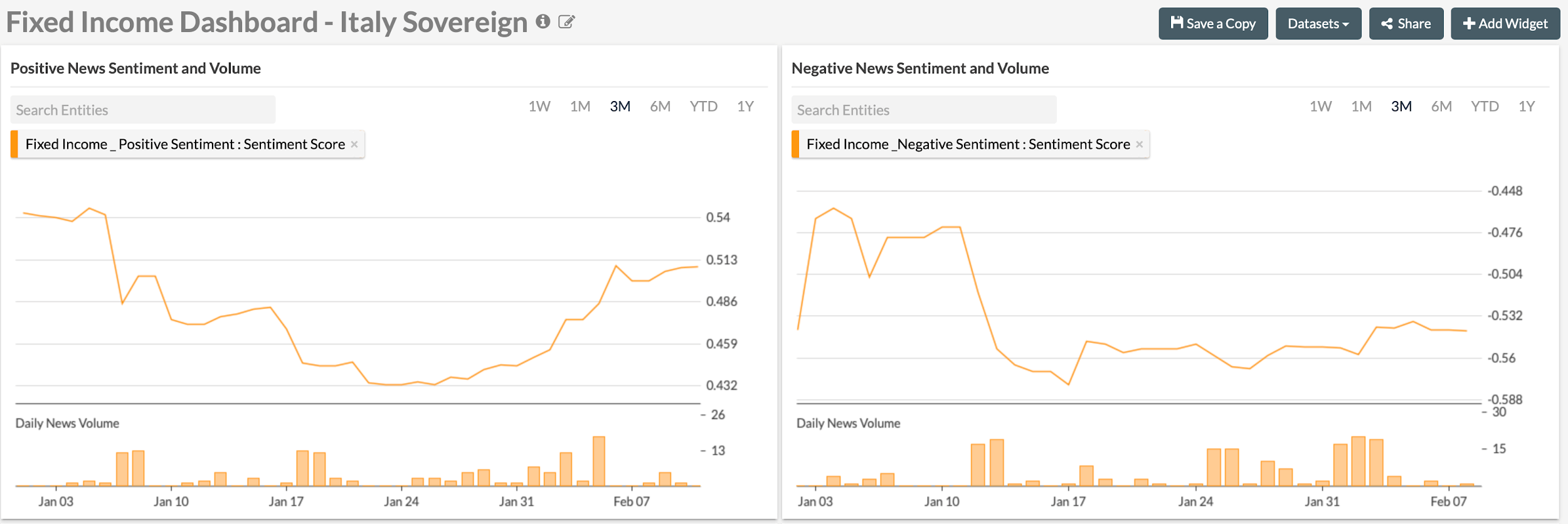
Task: Click orange swatch on Negative Sentiment tag
Action: [795, 144]
